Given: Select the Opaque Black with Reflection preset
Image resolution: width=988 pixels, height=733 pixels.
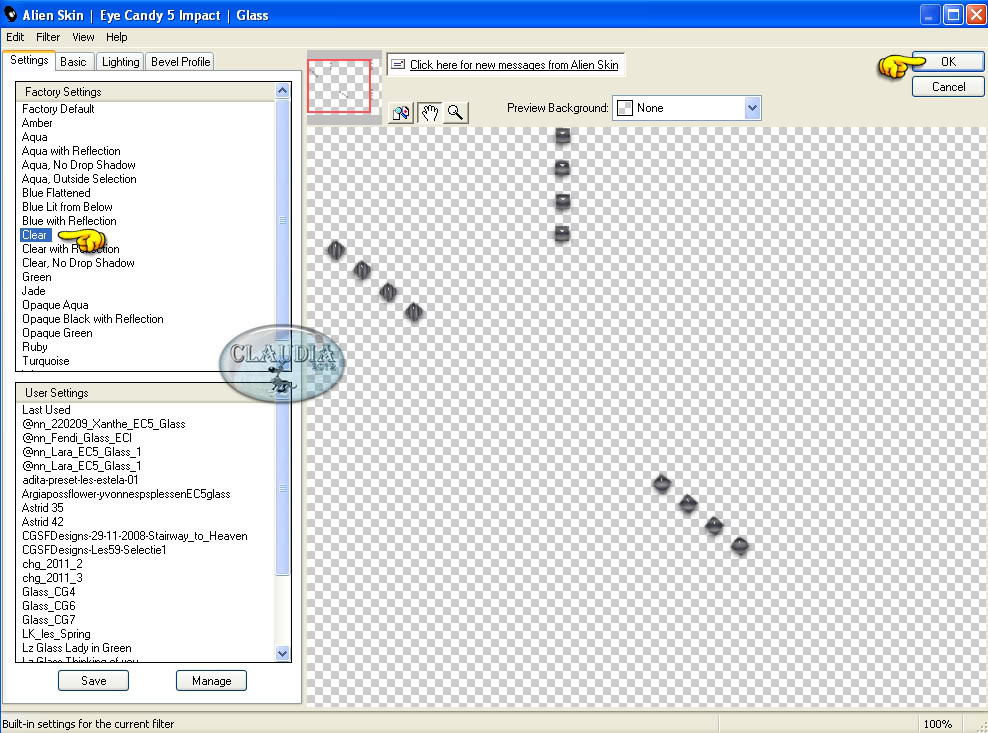Looking at the screenshot, I should point(93,319).
